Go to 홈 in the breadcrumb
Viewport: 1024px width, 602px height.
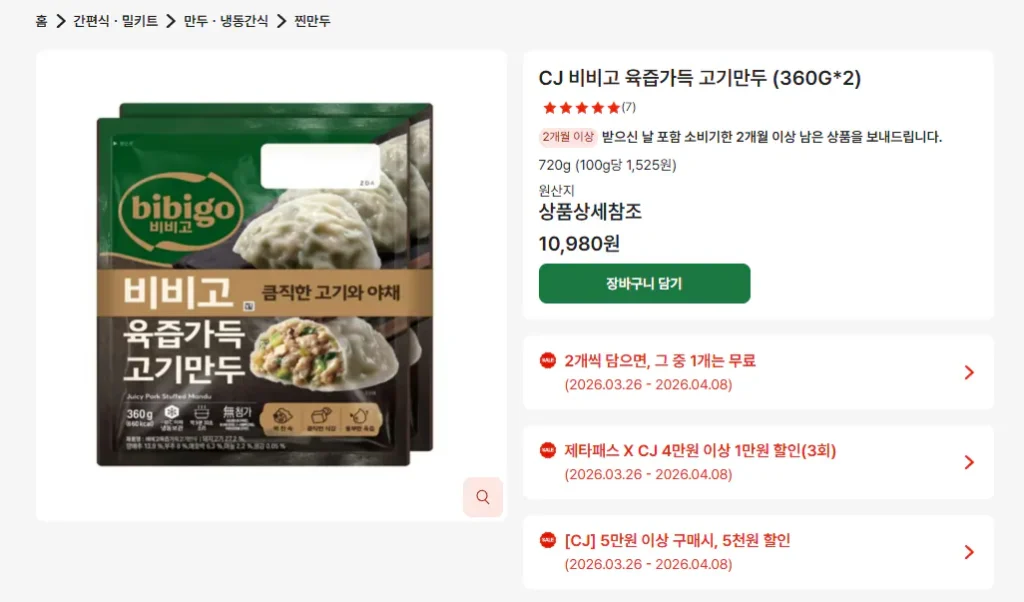(x=41, y=21)
